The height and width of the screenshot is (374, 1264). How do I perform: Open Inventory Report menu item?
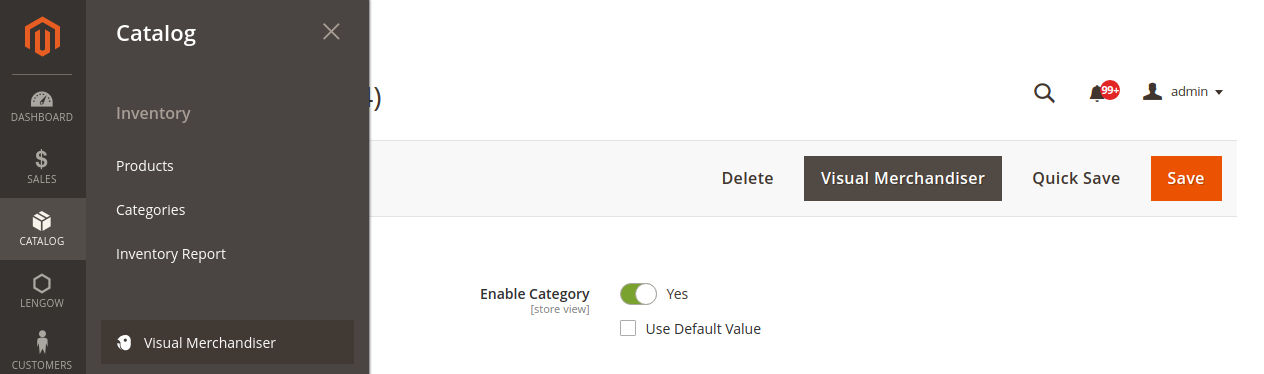click(x=171, y=254)
